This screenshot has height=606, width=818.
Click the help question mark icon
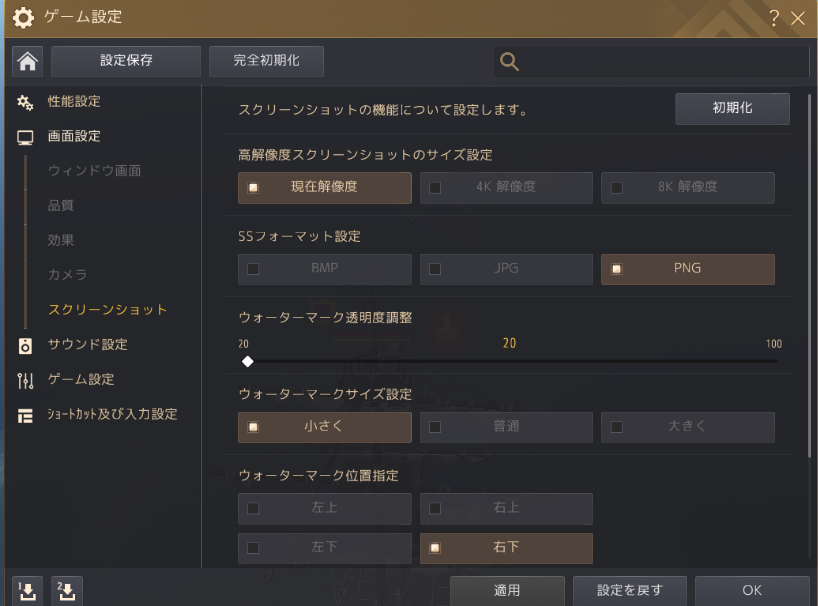coord(774,17)
